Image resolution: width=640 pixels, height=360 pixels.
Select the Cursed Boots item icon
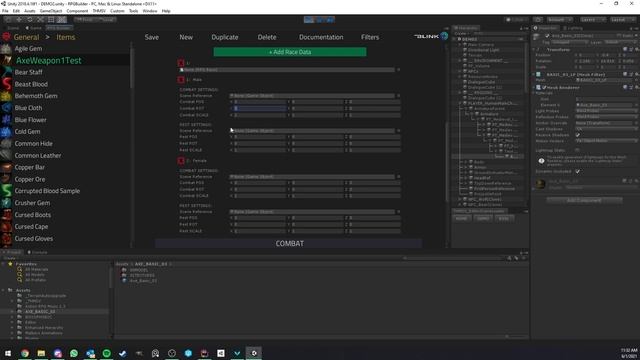pyautogui.click(x=6, y=214)
